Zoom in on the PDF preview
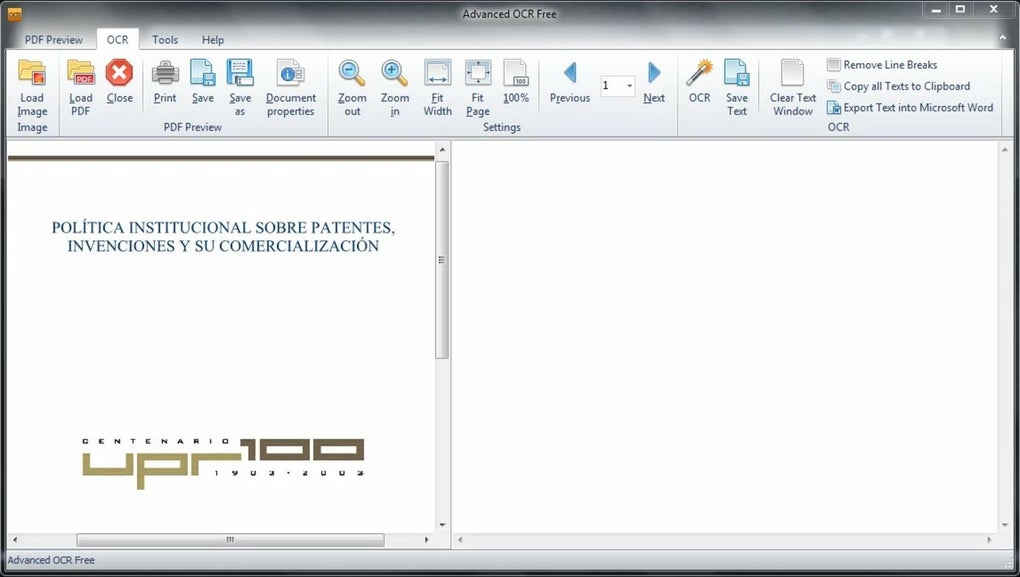1020x577 pixels. tap(394, 87)
